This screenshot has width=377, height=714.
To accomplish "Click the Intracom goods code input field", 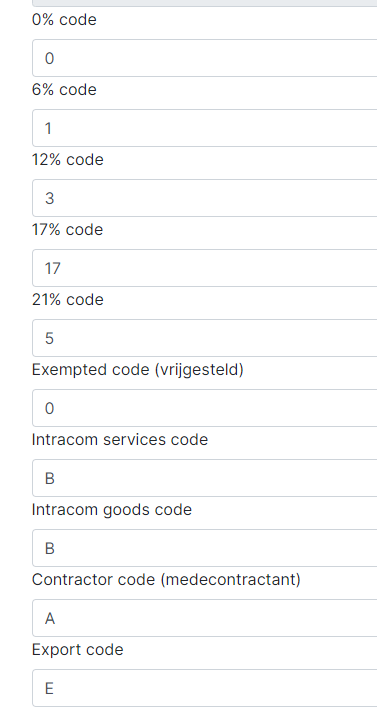I will 204,548.
